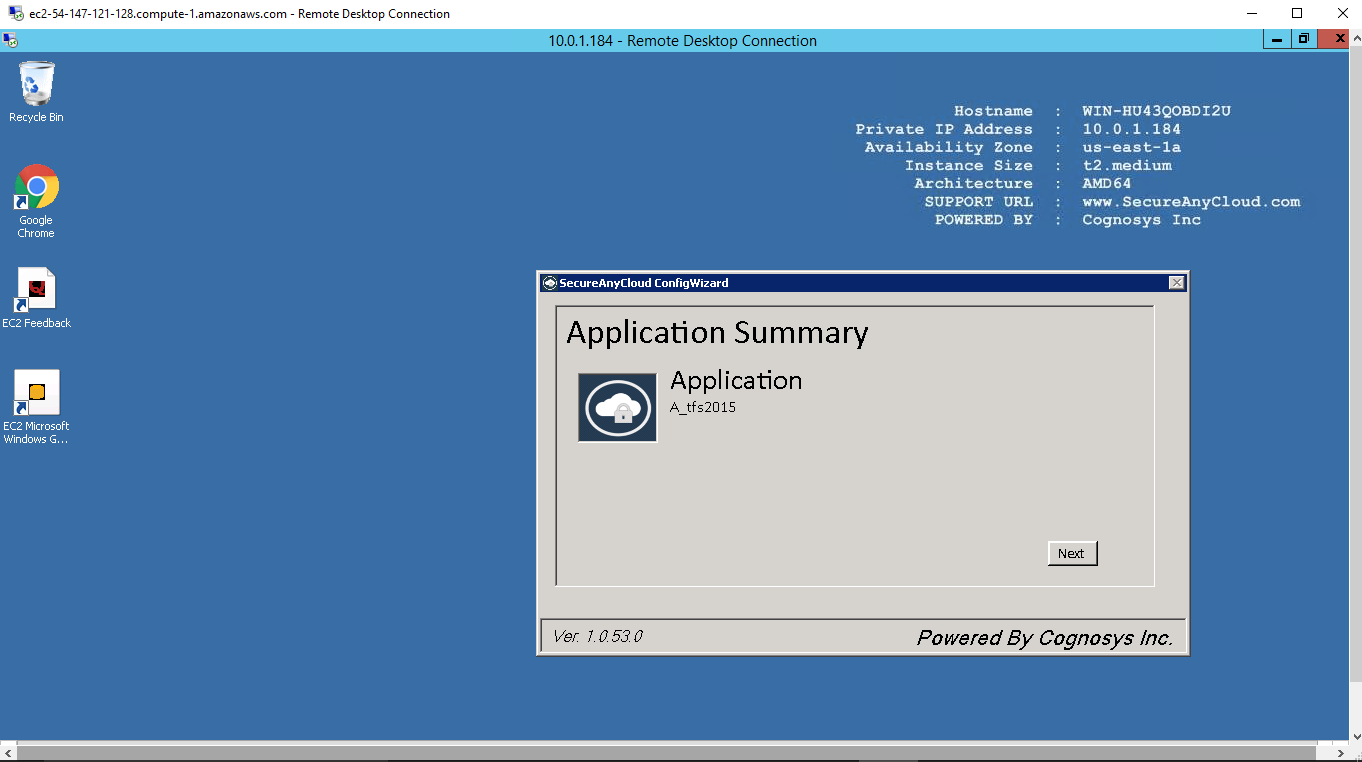Viewport: 1362px width, 762px height.
Task: Maximize the outer Remote Desktop Connection window
Action: click(1297, 14)
